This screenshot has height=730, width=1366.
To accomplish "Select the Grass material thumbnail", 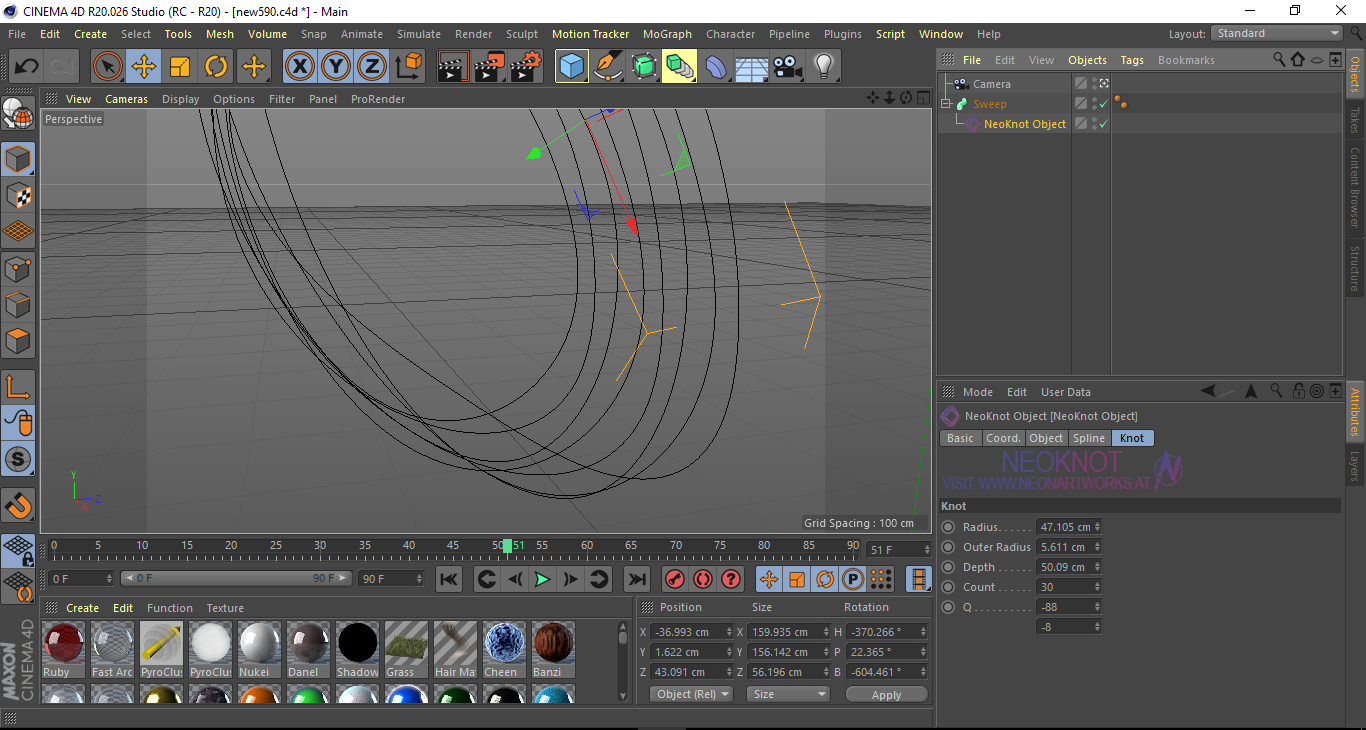I will pos(406,650).
